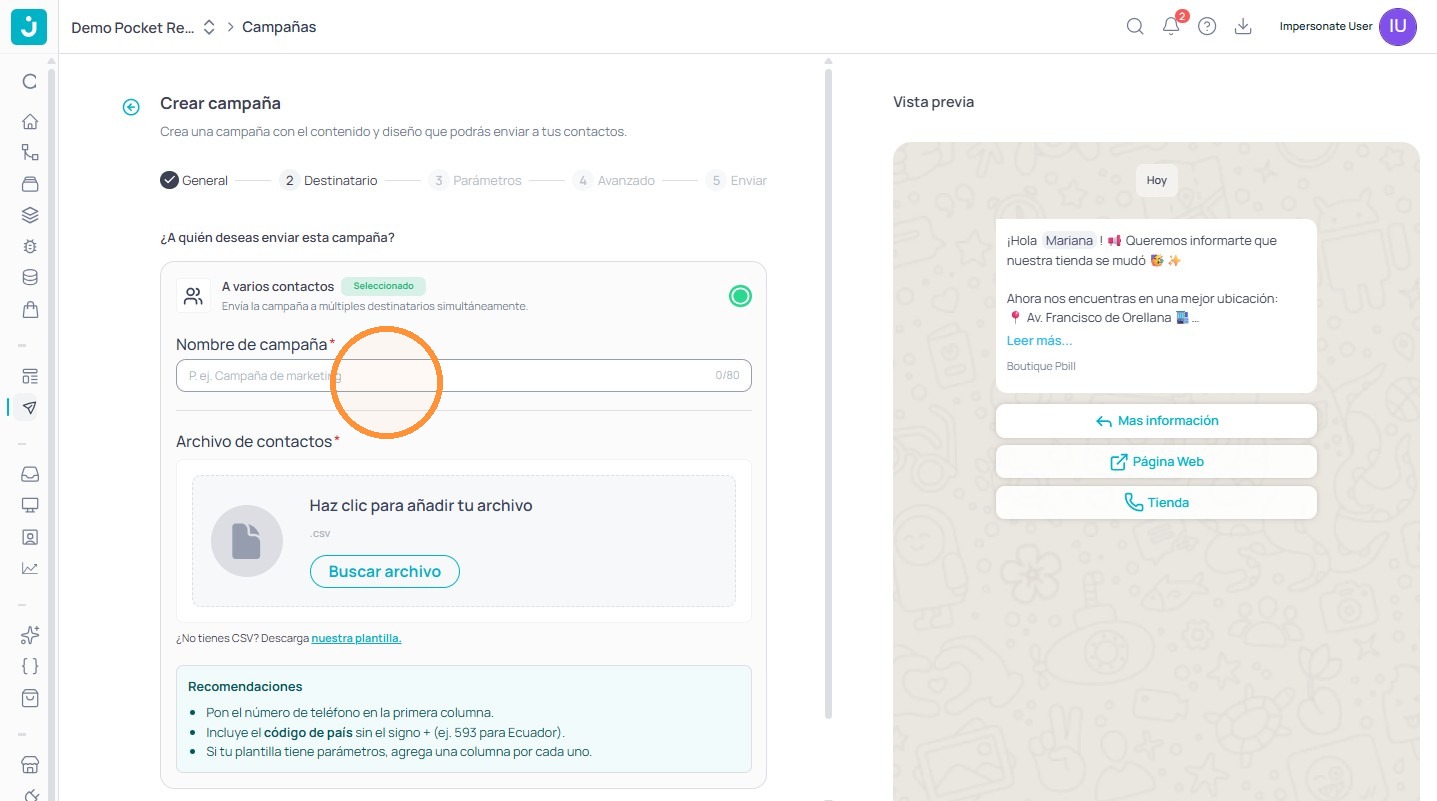The height and width of the screenshot is (801, 1437).
Task: Go to the Parámetros step
Action: tap(475, 181)
